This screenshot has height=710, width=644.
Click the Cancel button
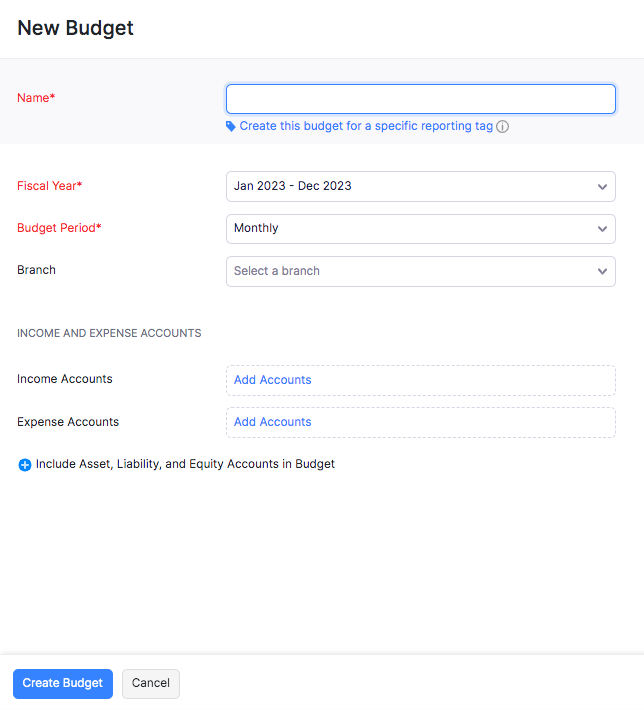[151, 683]
